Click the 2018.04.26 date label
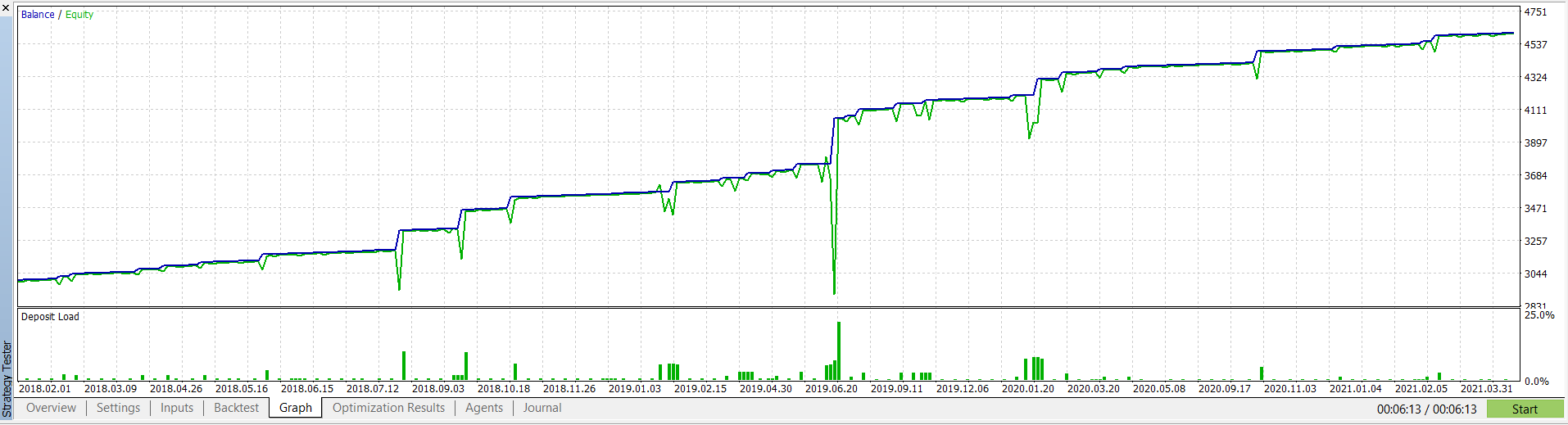Screen dimensions: 1568x425 (176, 389)
